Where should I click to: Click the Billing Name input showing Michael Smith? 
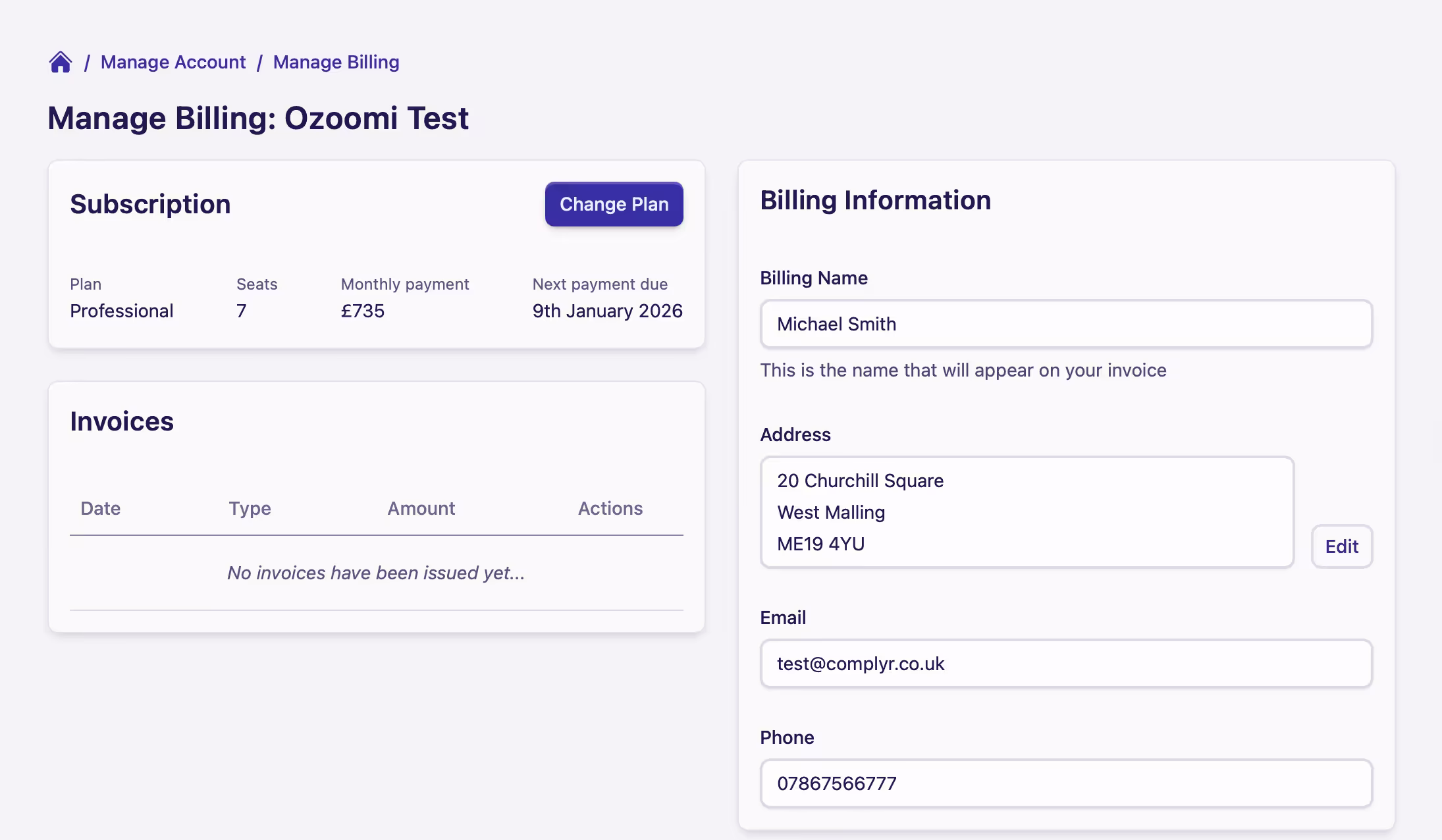1067,323
